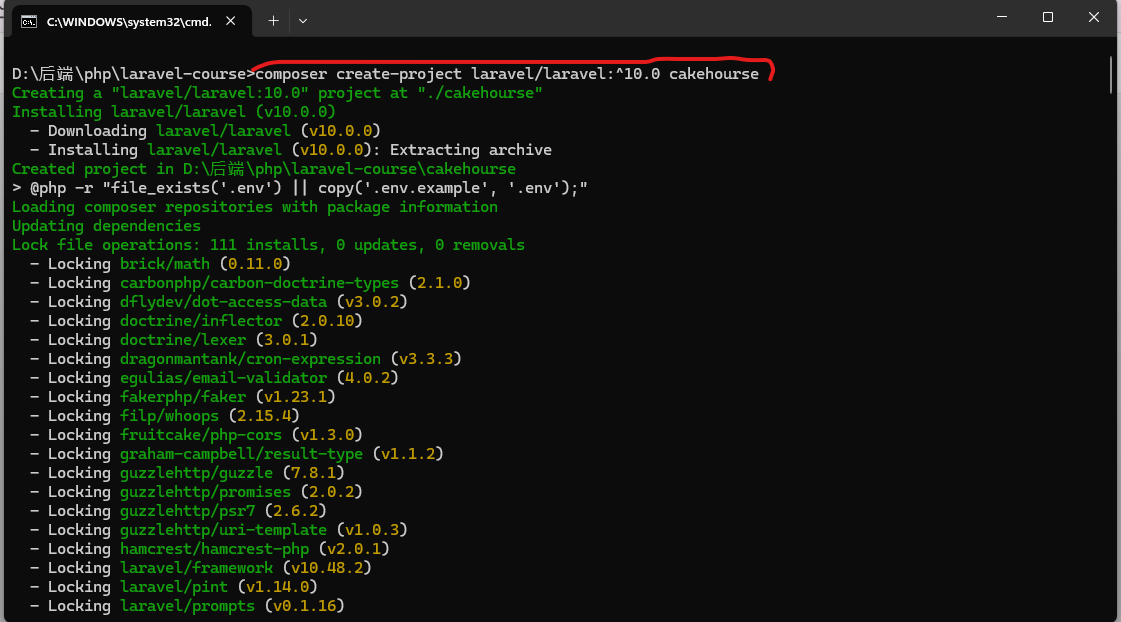Click line "Installing laravel/laravel (v10.0.0)"
This screenshot has height=622, width=1121.
click(174, 112)
